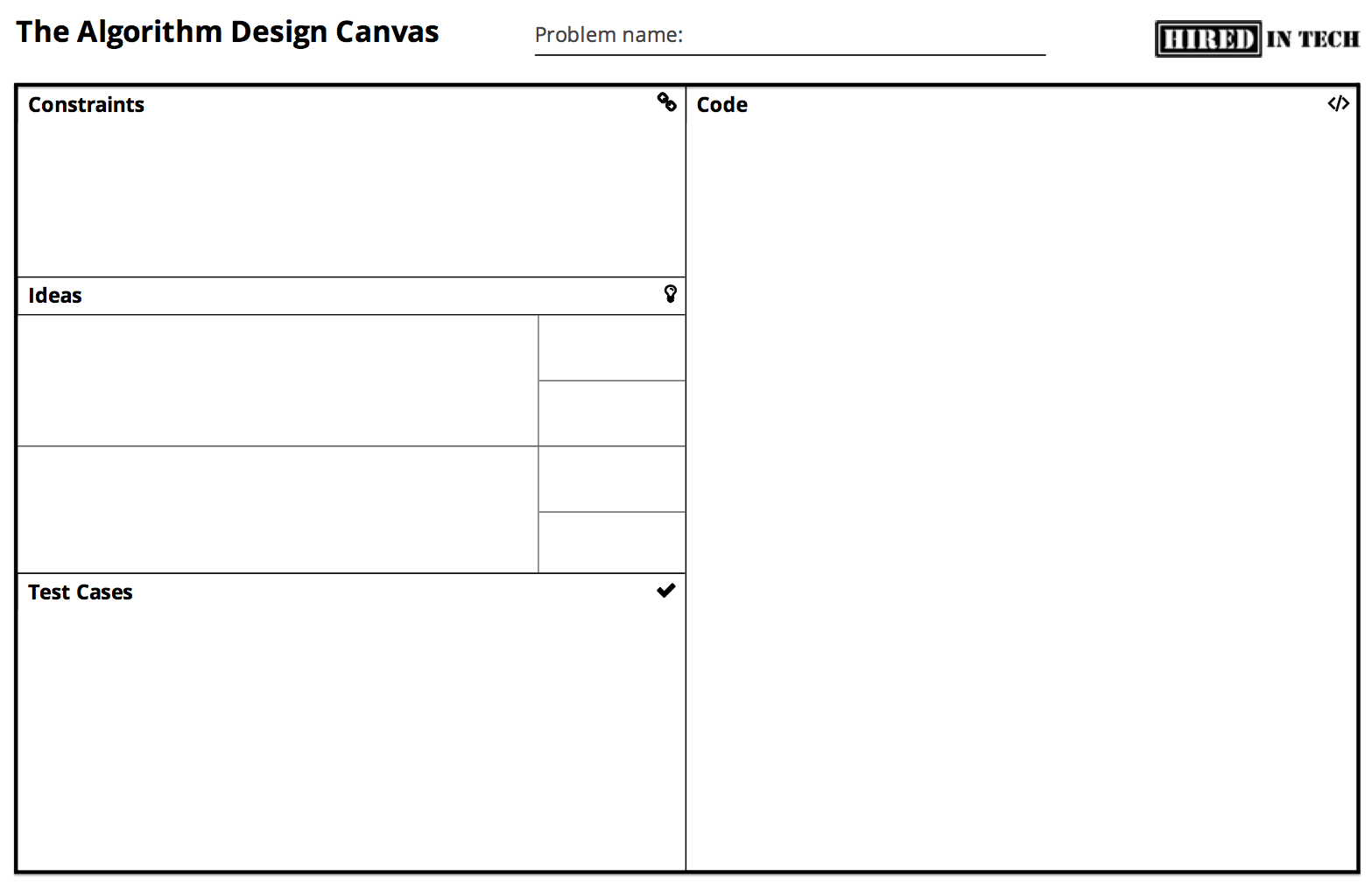1372x890 pixels.
Task: Select the Constraints heading
Action: coord(86,105)
